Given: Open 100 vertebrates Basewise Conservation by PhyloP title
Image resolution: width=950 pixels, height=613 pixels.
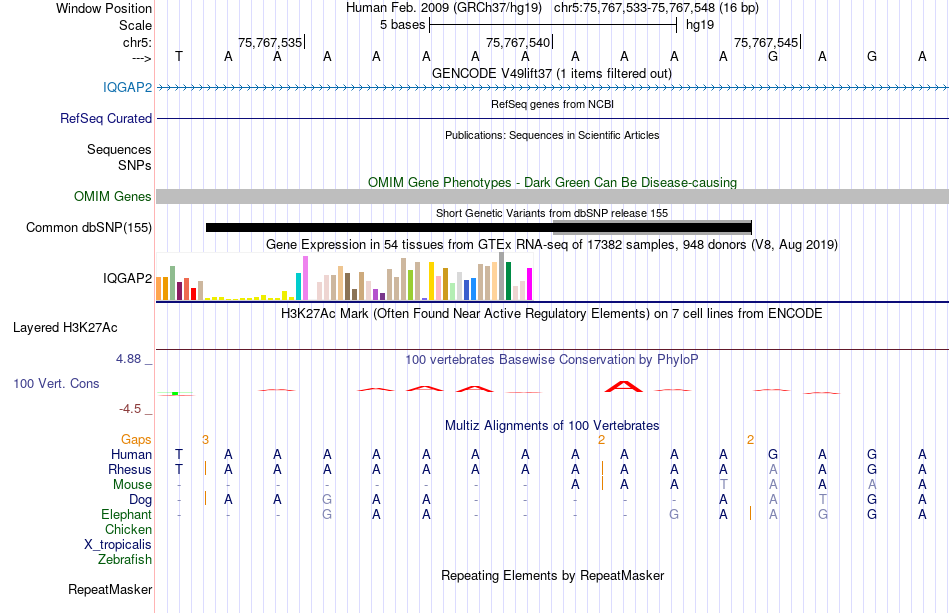Looking at the screenshot, I should tap(552, 359).
